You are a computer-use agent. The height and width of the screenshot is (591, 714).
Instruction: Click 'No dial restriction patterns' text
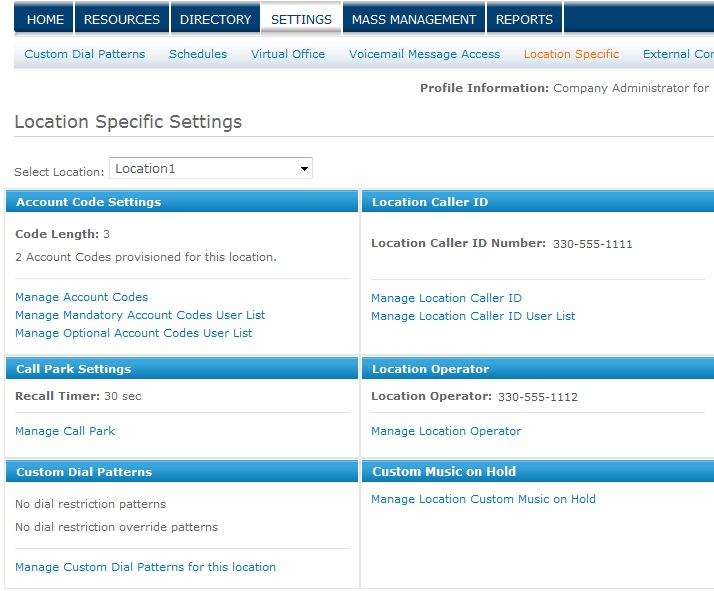click(x=91, y=504)
